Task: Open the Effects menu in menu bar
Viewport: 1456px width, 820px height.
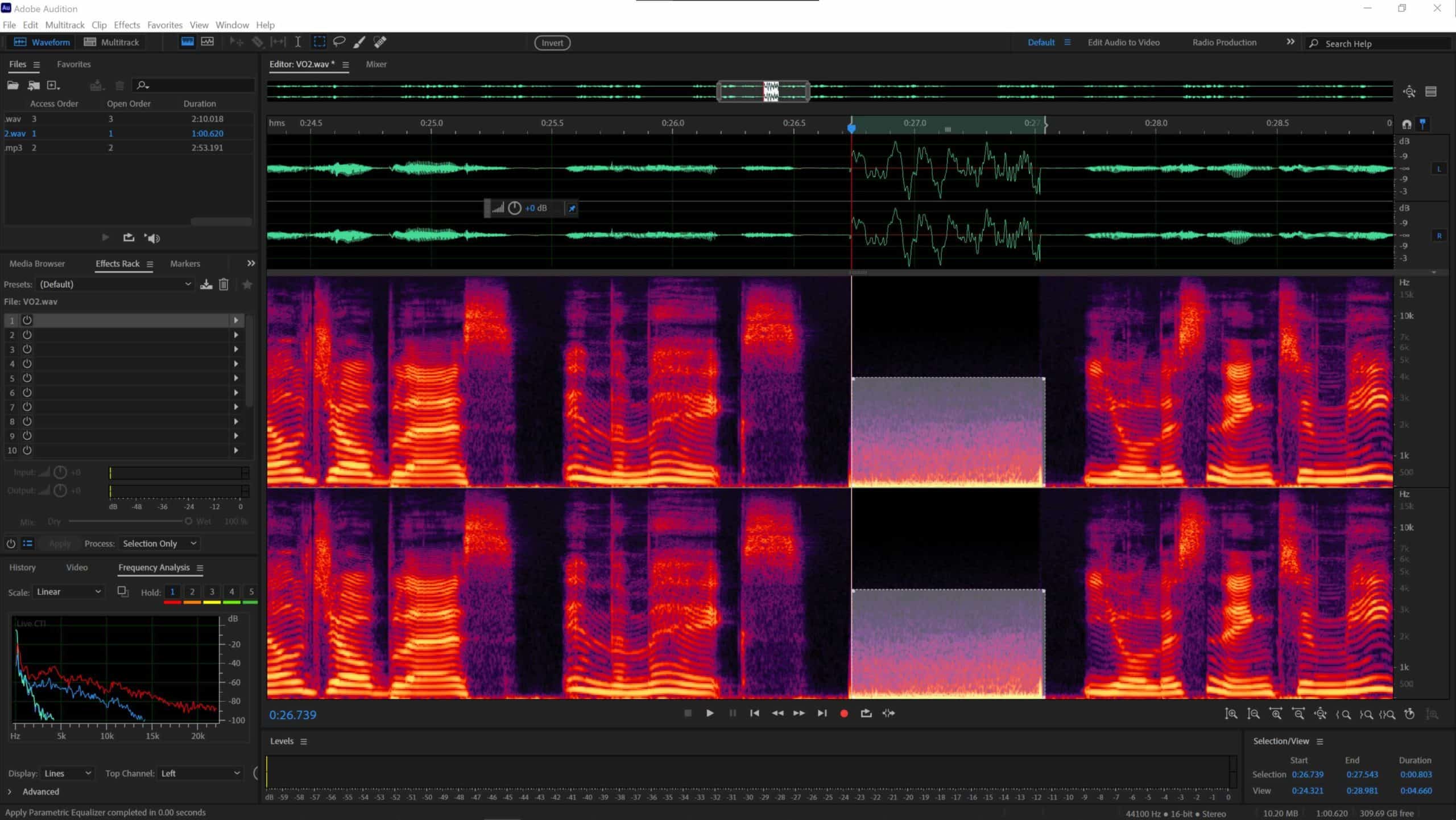Action: [126, 25]
